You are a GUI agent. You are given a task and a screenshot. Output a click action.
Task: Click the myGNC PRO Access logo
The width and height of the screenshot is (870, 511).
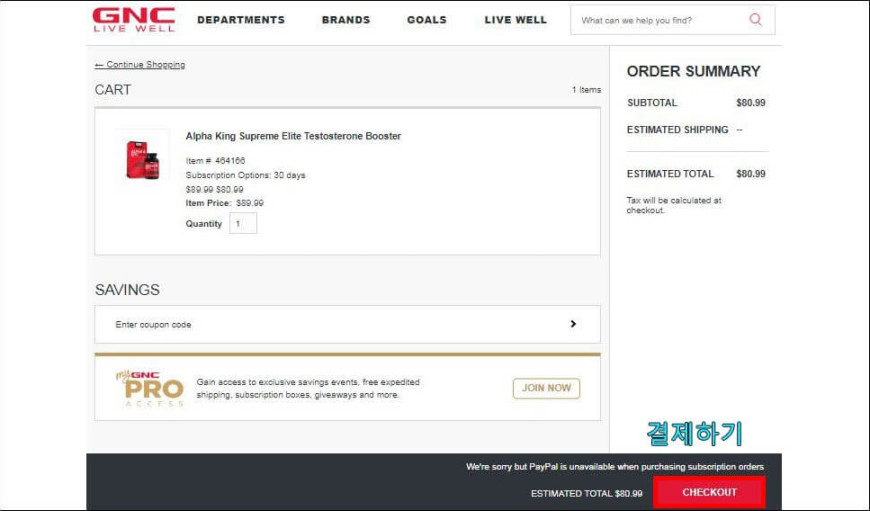(150, 388)
